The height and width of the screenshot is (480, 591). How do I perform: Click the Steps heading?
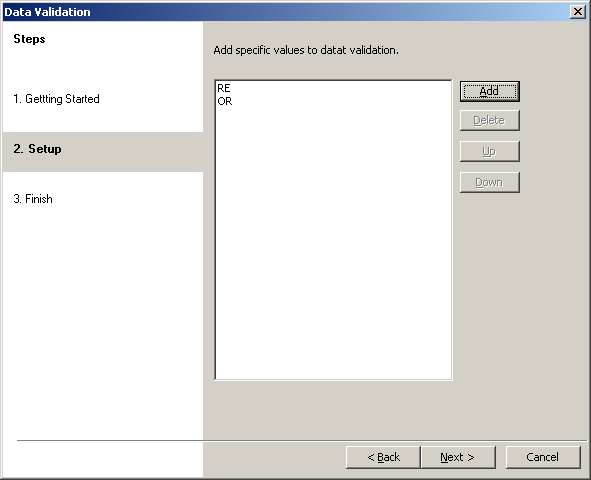pos(29,39)
